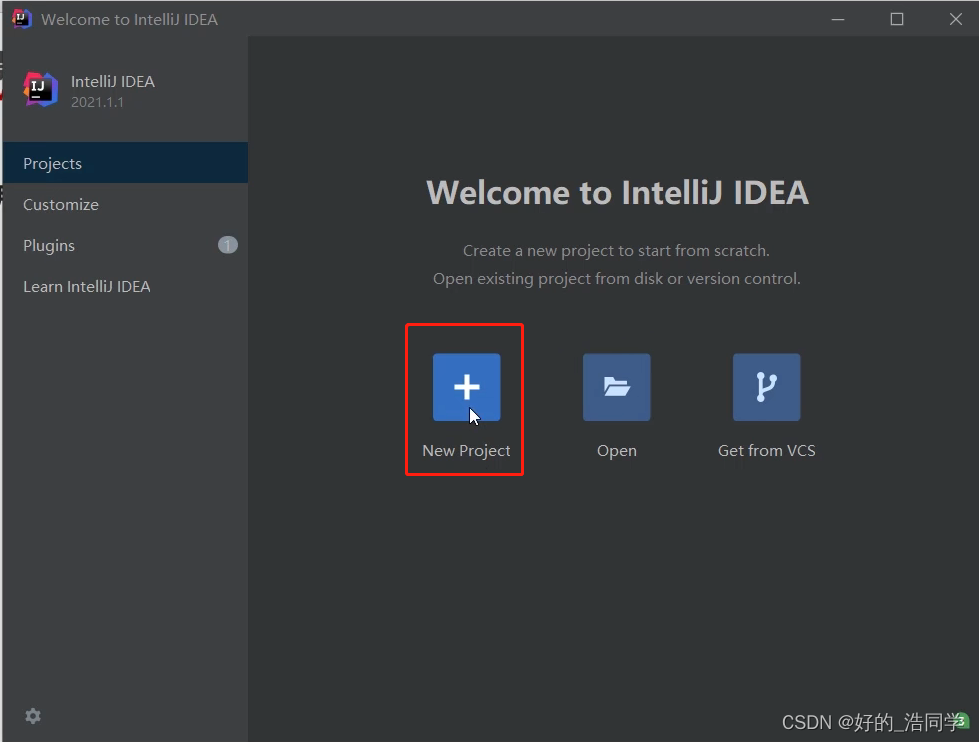Screen dimensions: 979x742
Task: Go to Learn IntelliJ IDEA
Action: pos(125,287)
